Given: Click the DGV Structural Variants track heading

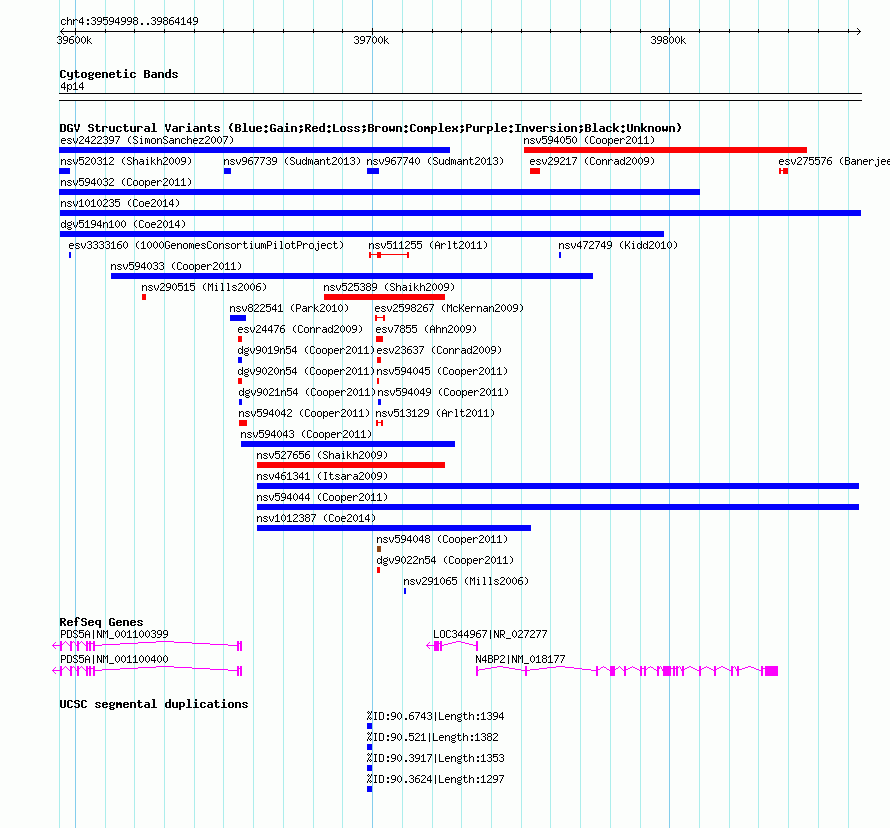Looking at the screenshot, I should [x=371, y=128].
